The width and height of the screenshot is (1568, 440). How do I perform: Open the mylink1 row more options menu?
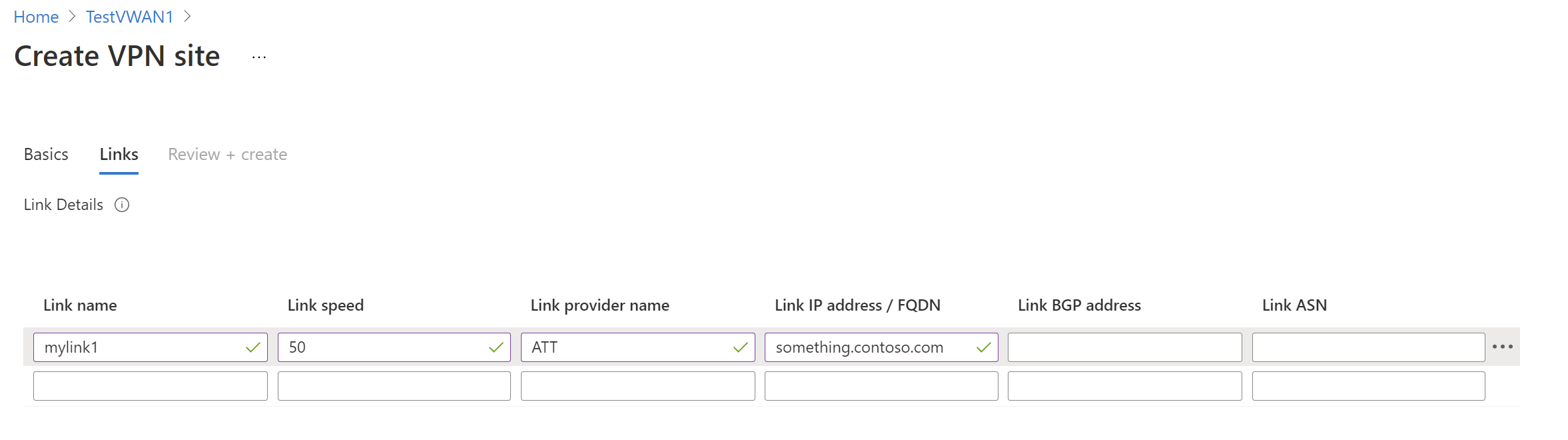click(x=1502, y=347)
